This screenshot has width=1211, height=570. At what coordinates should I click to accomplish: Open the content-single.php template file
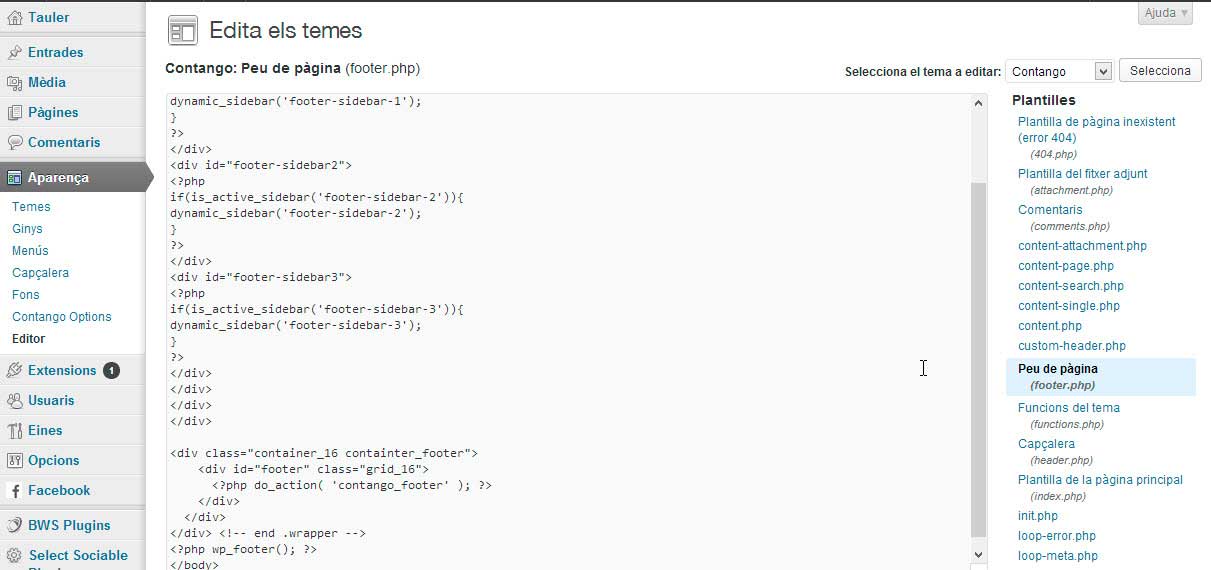click(x=1069, y=306)
